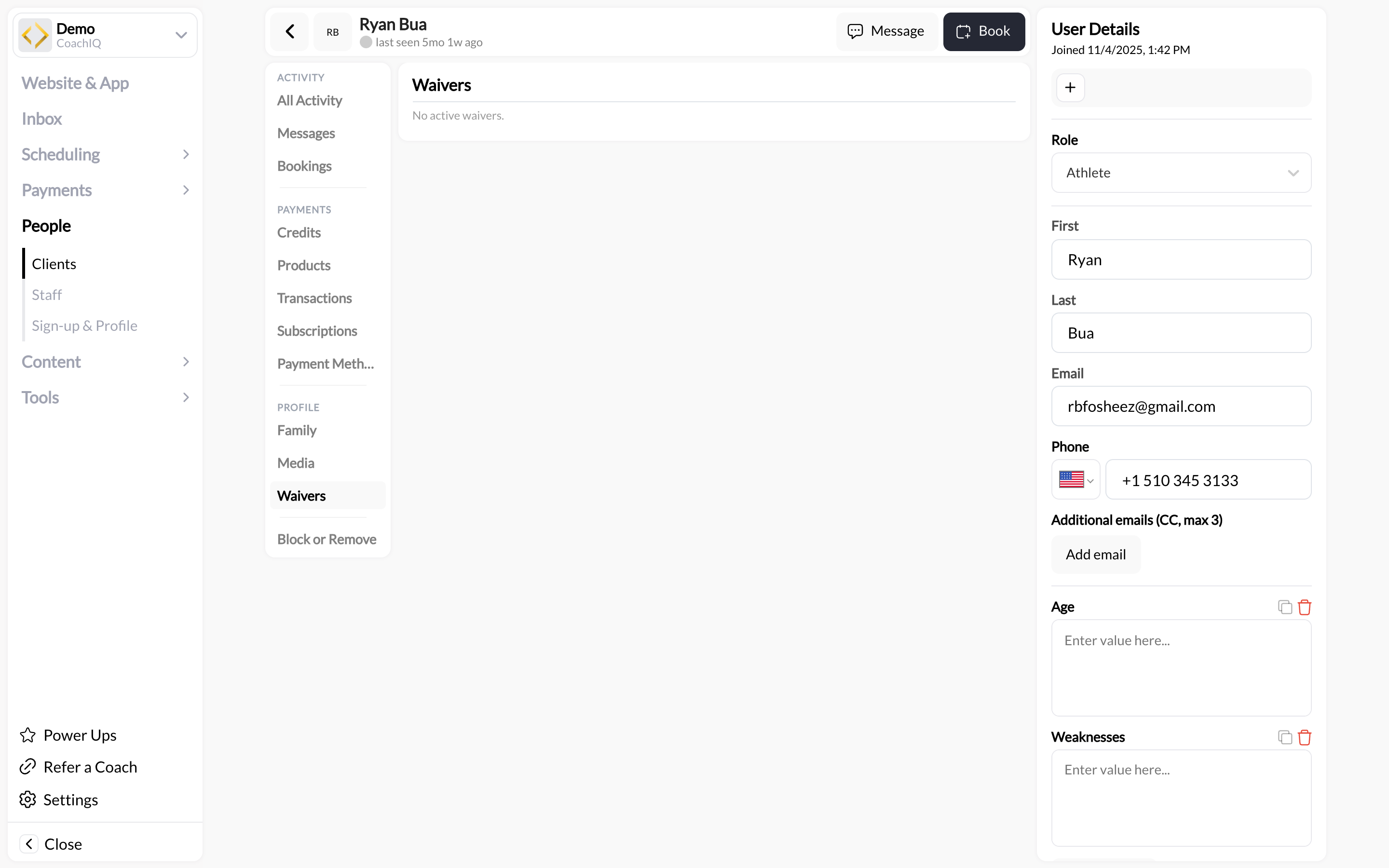
Task: Select Staff under People
Action: coord(46,295)
